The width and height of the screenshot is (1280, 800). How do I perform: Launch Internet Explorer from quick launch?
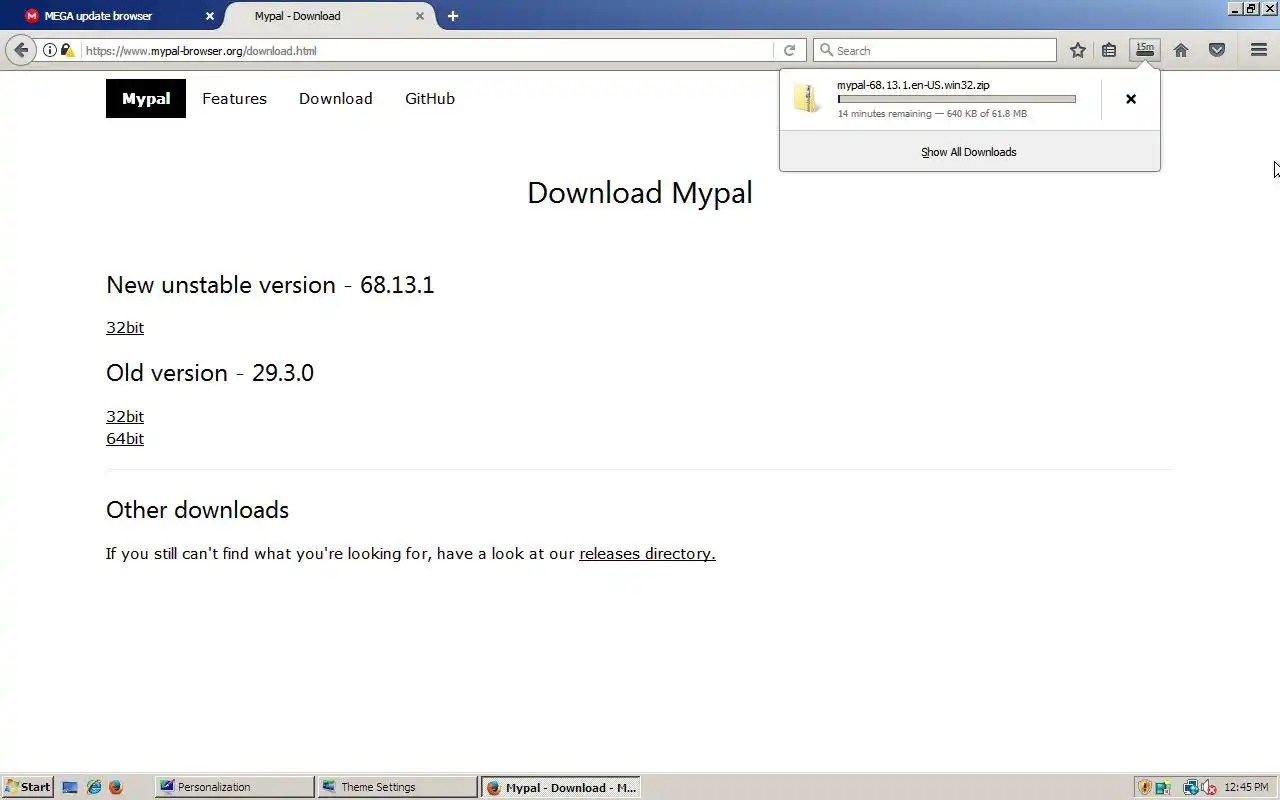click(x=94, y=787)
